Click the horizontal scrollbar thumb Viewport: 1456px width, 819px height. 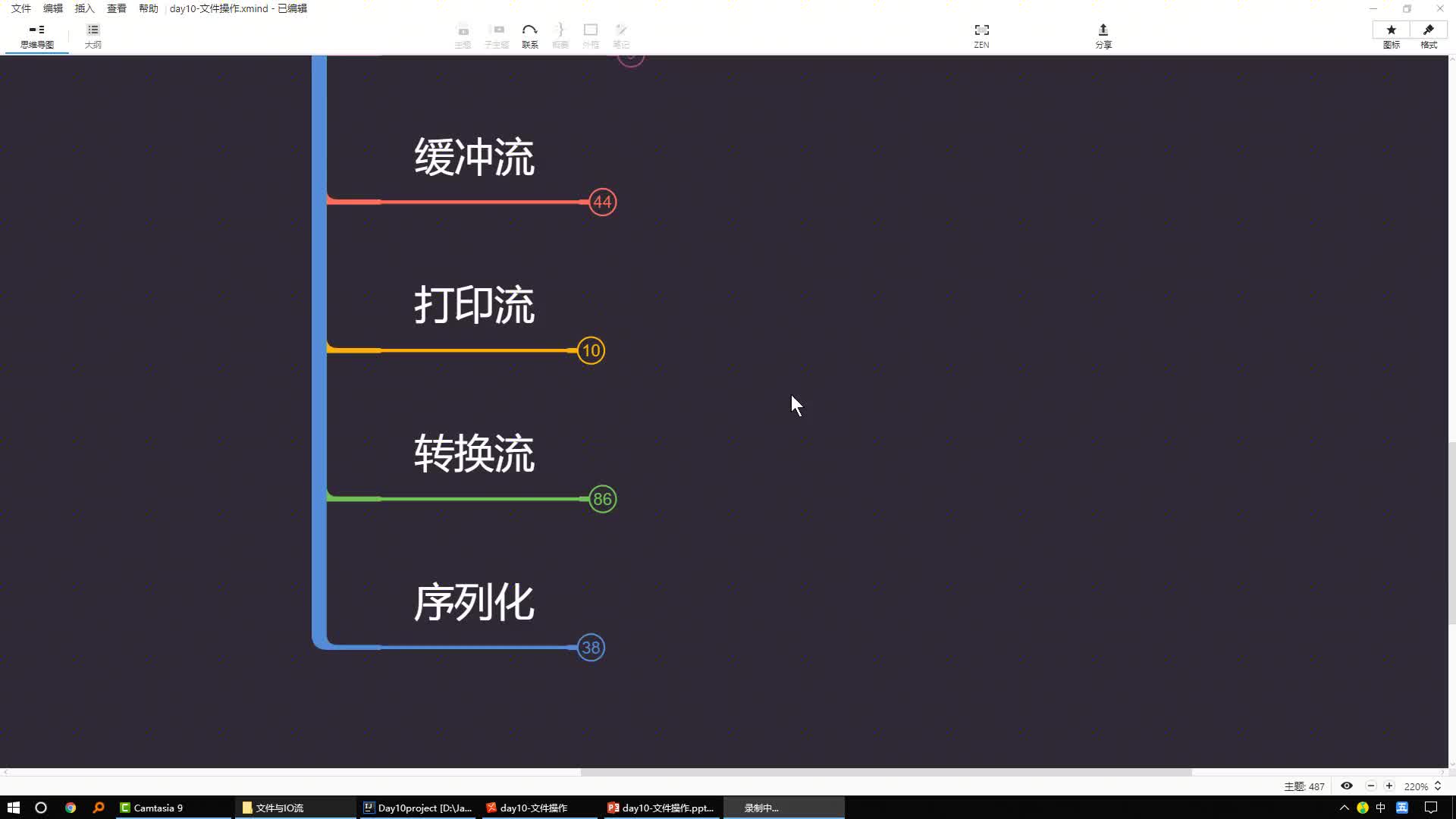tap(886, 772)
